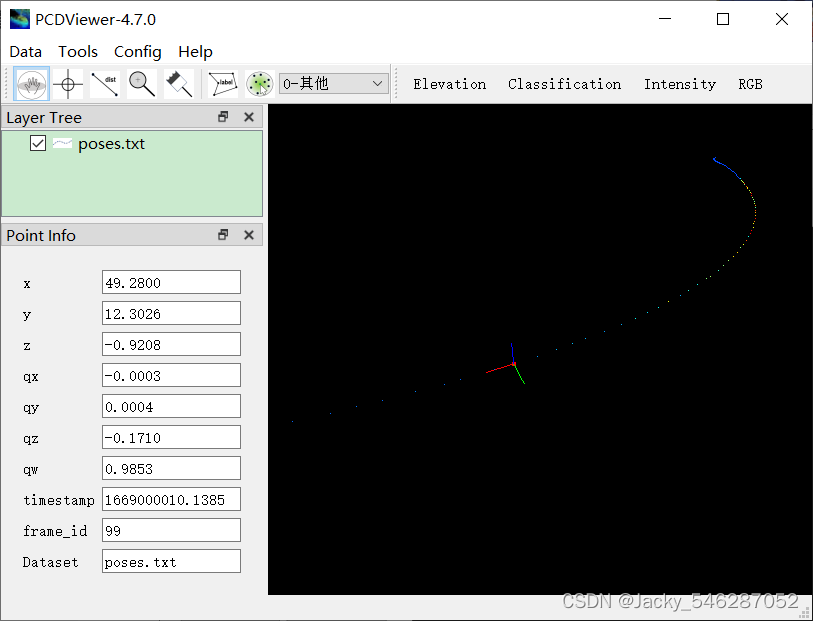Close the Layer Tree panel
The height and width of the screenshot is (621, 813).
tap(249, 117)
